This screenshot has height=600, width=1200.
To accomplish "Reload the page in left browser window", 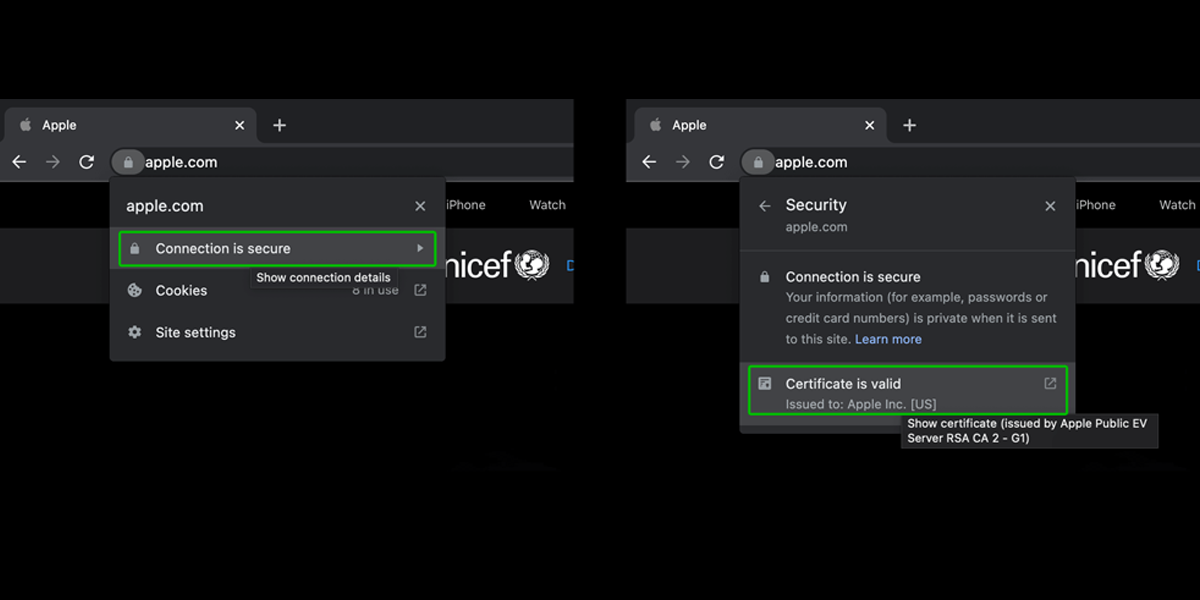I will (x=87, y=162).
